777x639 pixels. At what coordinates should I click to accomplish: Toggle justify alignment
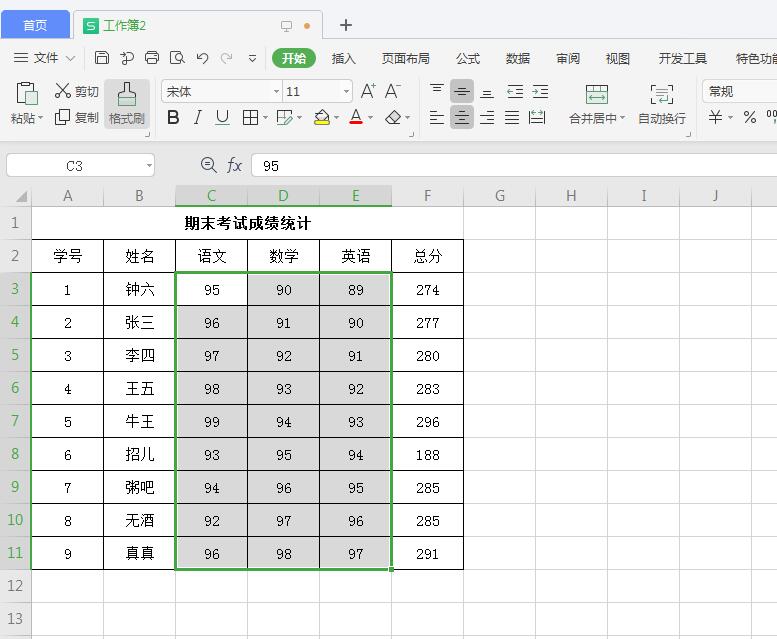coord(512,117)
